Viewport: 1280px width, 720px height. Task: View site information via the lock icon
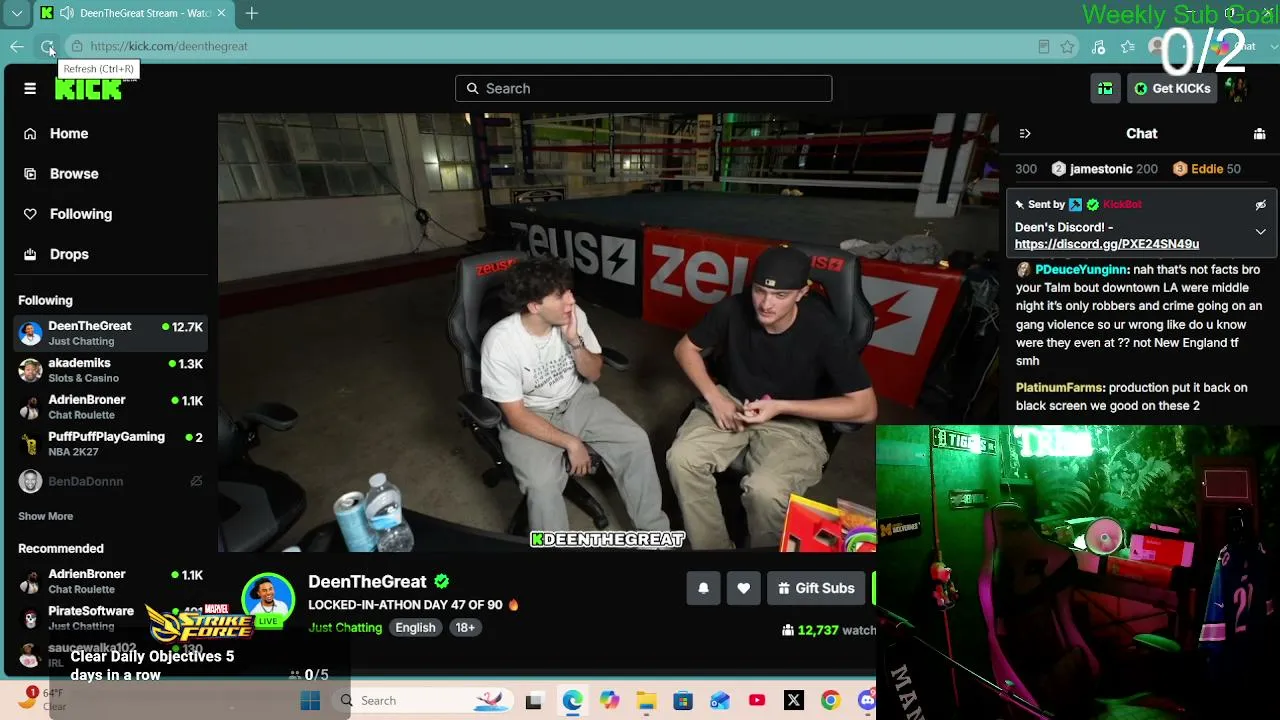point(77,46)
